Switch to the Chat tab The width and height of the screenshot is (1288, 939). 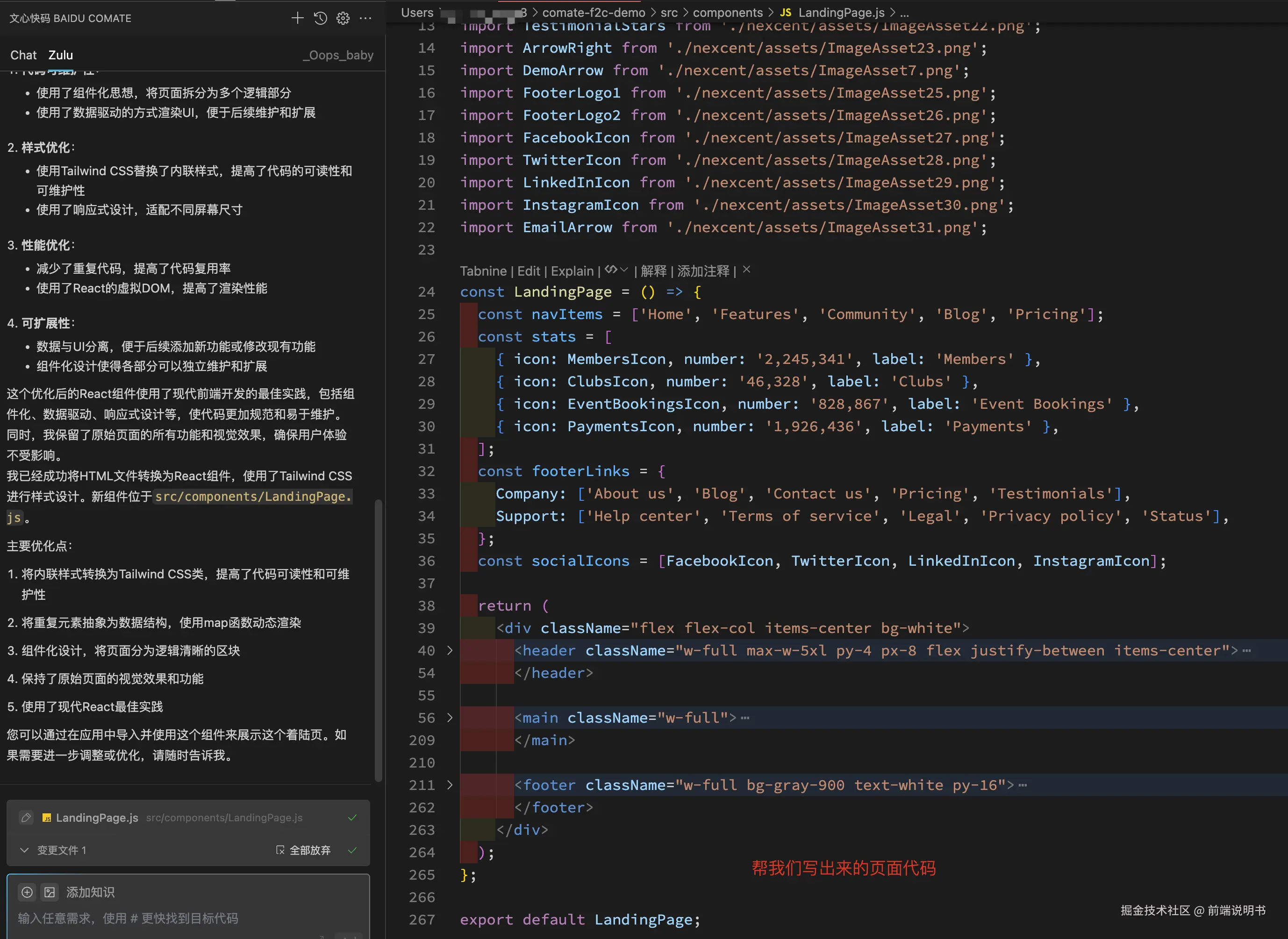[x=23, y=55]
